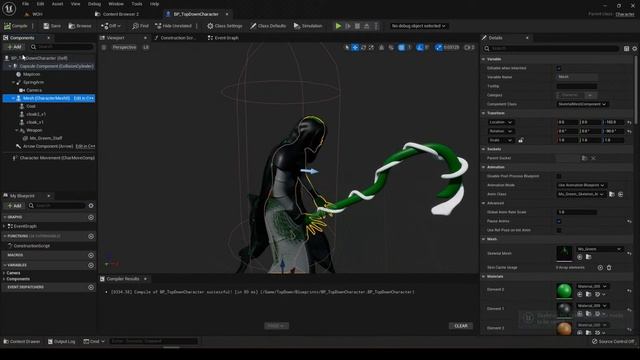Select the Capsule Component in tree
640x360 pixels.
coord(56,66)
